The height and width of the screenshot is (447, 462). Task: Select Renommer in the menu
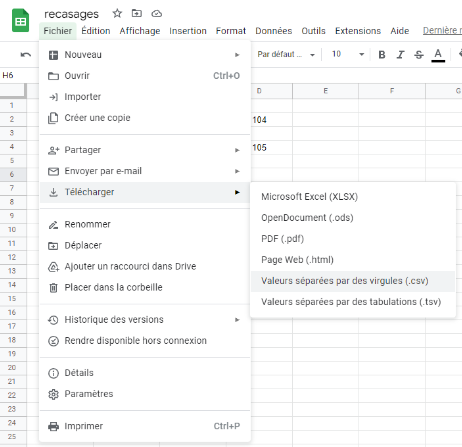click(145, 224)
